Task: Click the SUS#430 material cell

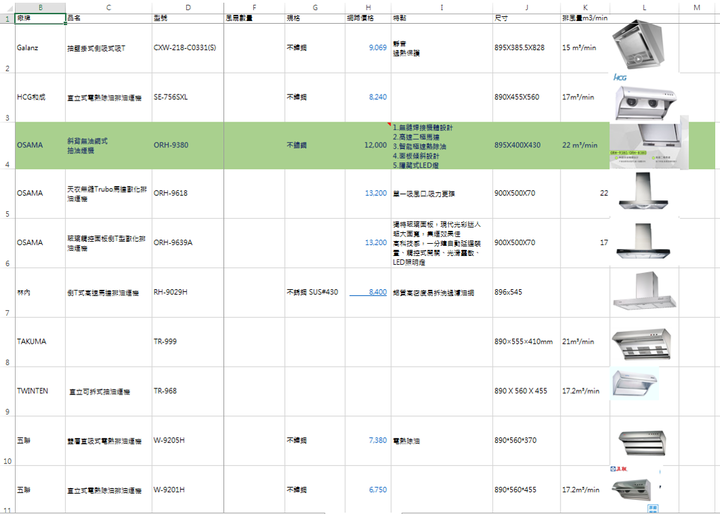Action: point(315,293)
